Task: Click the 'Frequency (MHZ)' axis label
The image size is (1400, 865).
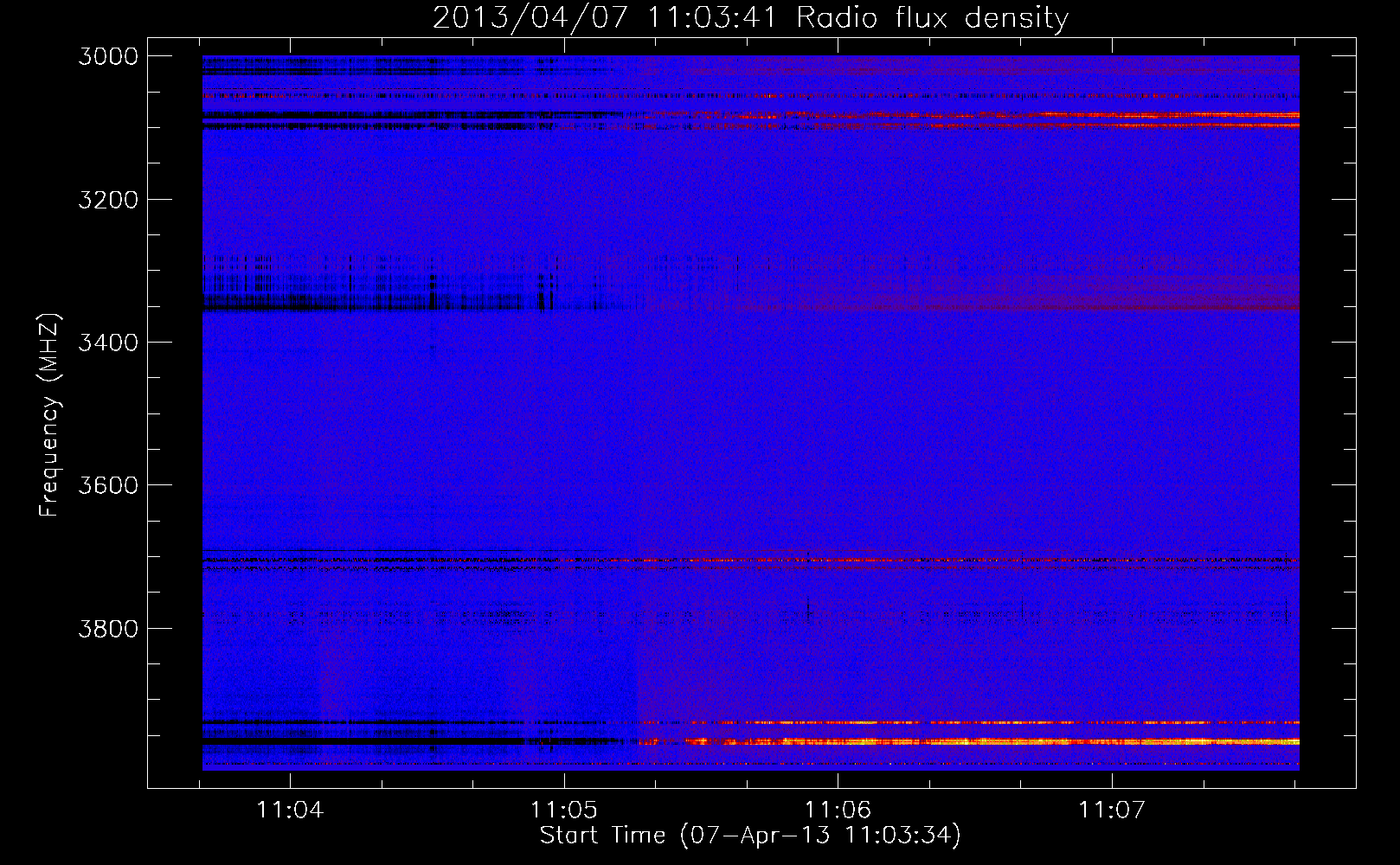Action: pos(49,414)
